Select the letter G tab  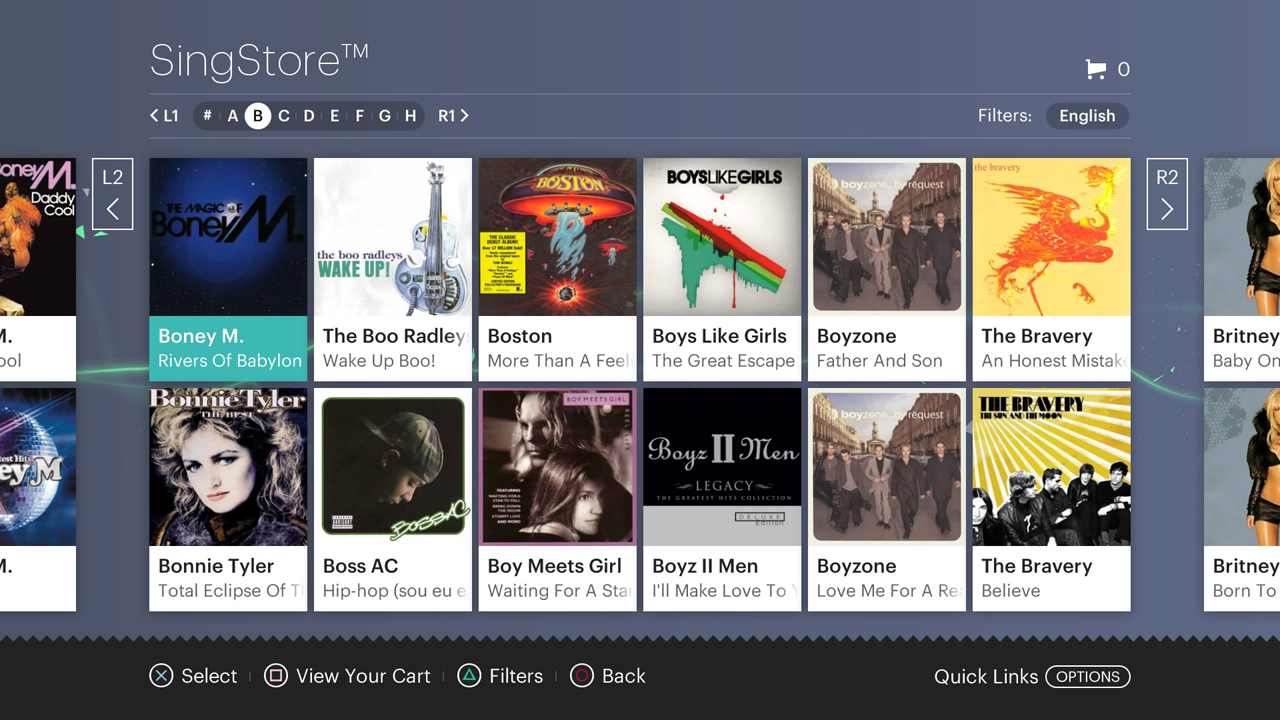[x=385, y=116]
